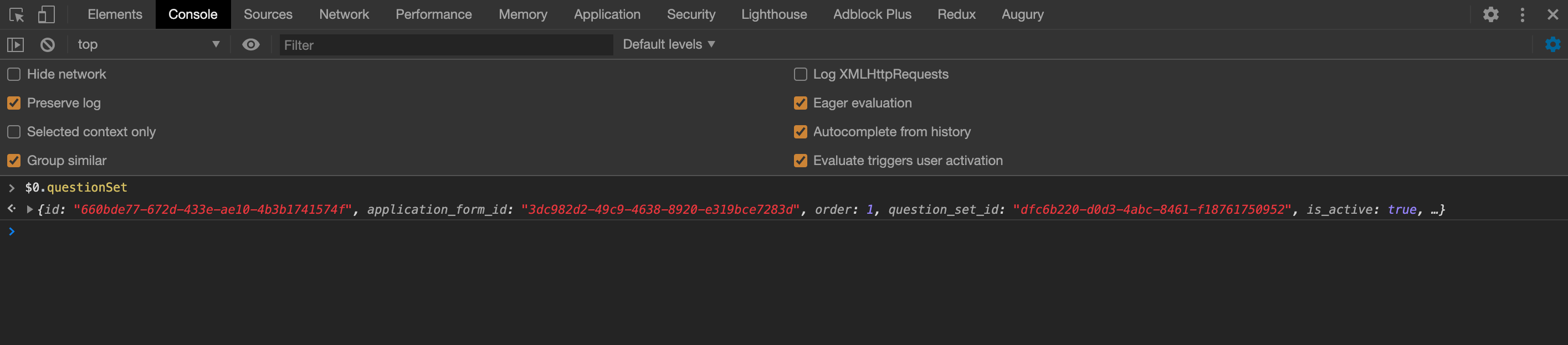Viewport: 1568px width, 345px height.
Task: Open DevTools settings gear icon
Action: tap(1490, 14)
